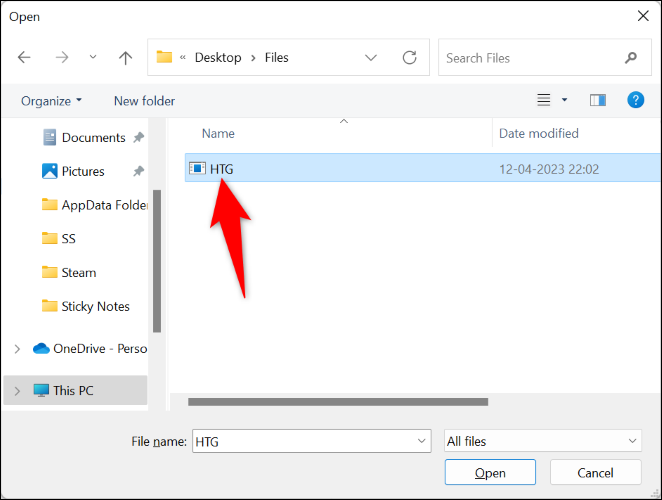Close the Open dialog

click(643, 16)
